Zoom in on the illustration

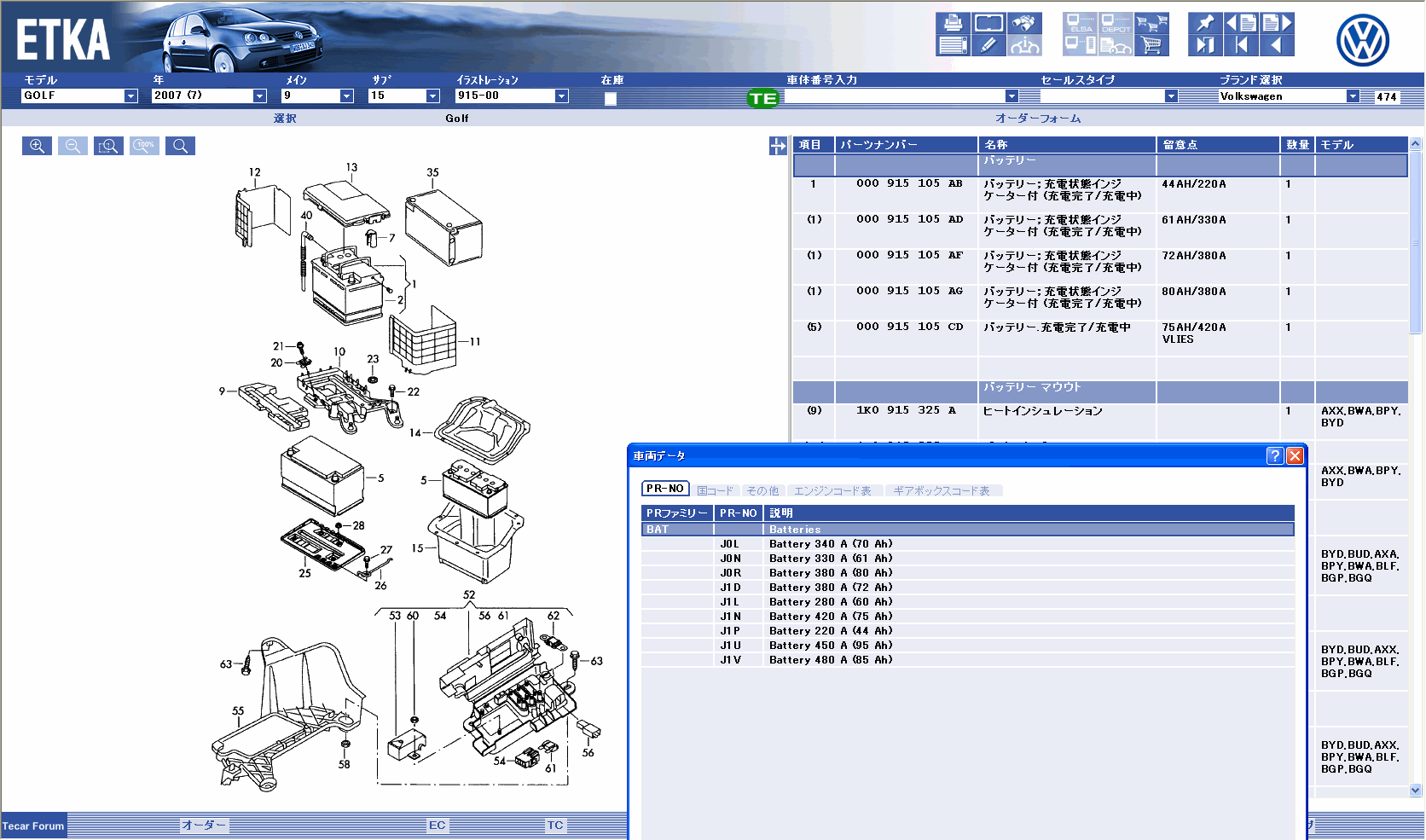(x=37, y=146)
